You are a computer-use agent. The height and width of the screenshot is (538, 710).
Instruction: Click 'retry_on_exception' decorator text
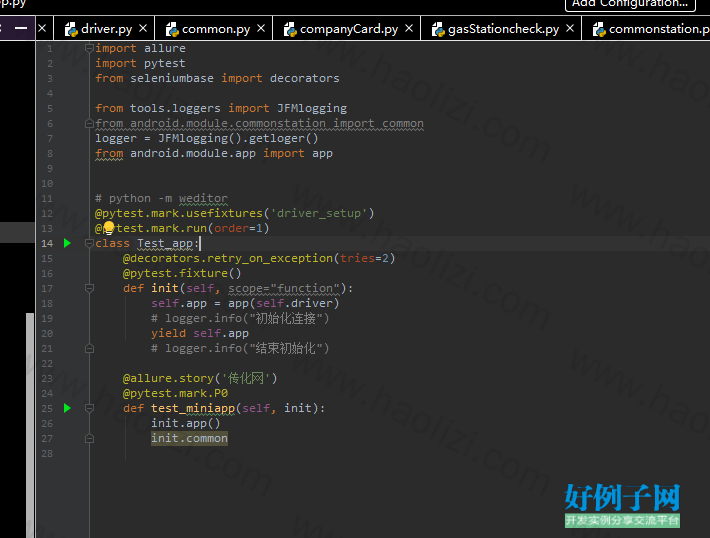pyautogui.click(x=270, y=258)
